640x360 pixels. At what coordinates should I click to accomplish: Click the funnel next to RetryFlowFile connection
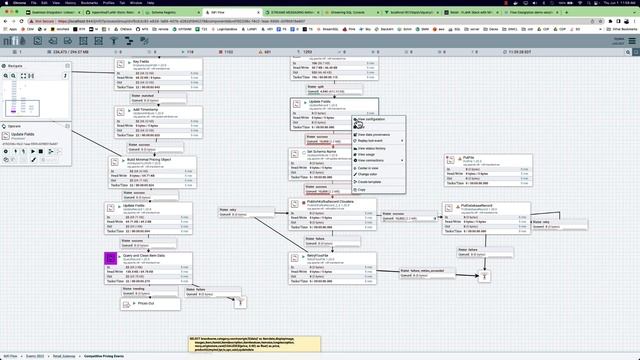484,276
